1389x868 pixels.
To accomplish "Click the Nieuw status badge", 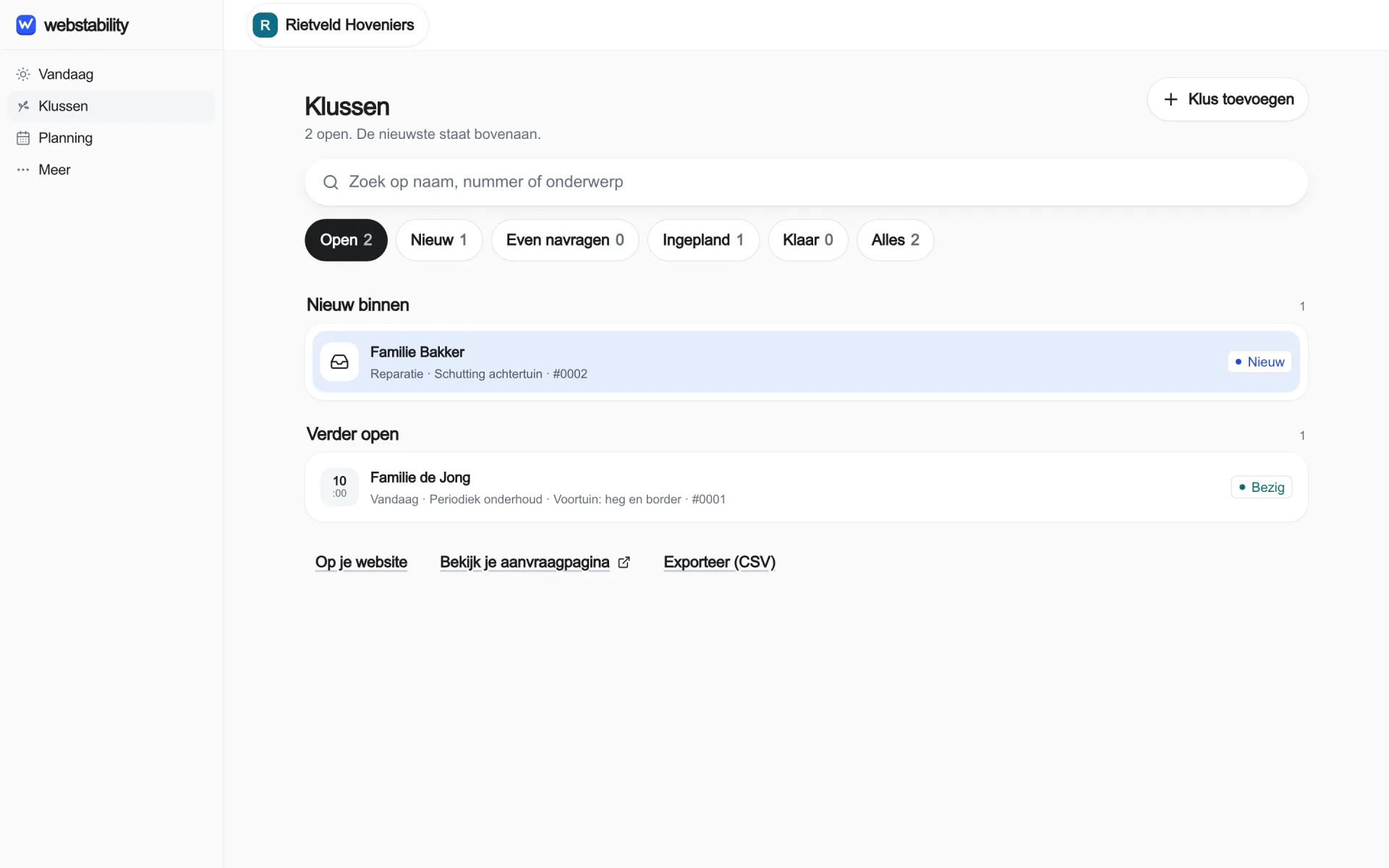I will (1260, 362).
